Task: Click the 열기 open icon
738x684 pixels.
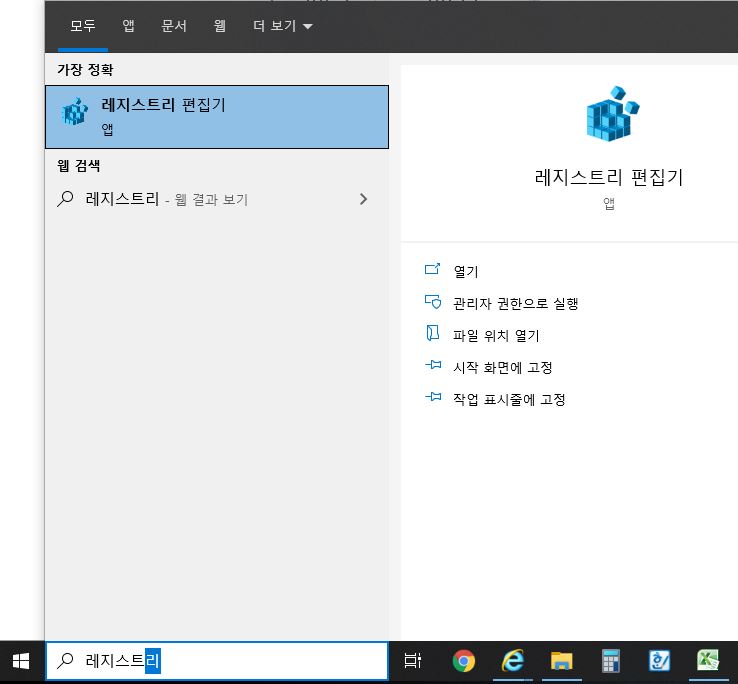Action: [x=432, y=269]
